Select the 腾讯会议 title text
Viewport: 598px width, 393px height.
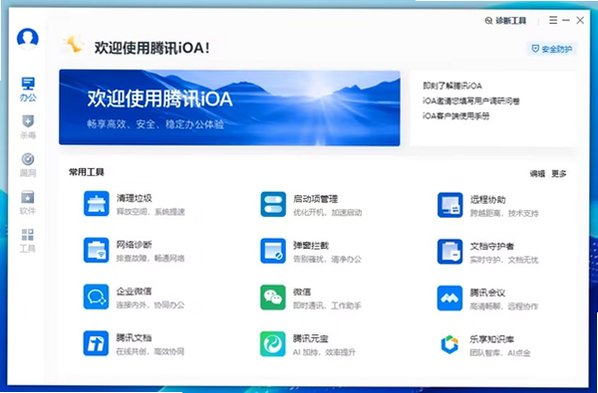[488, 293]
